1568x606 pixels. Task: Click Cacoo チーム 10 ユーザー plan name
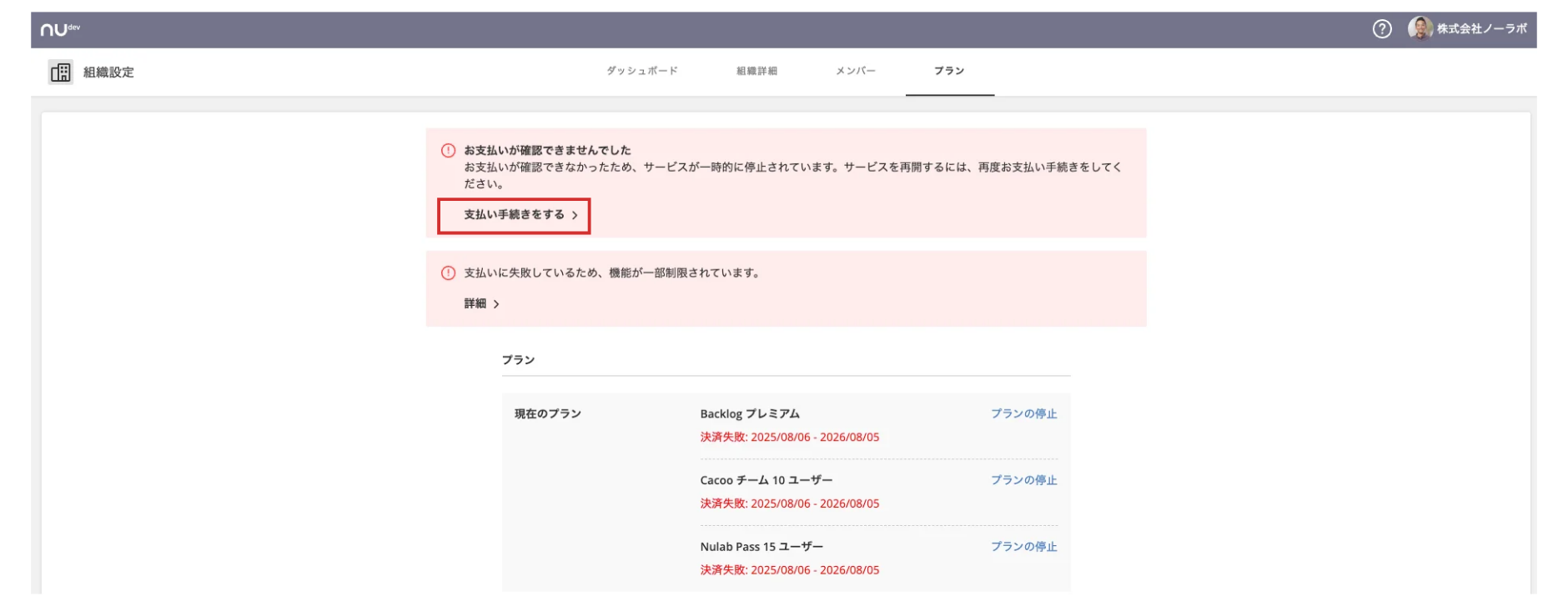766,481
